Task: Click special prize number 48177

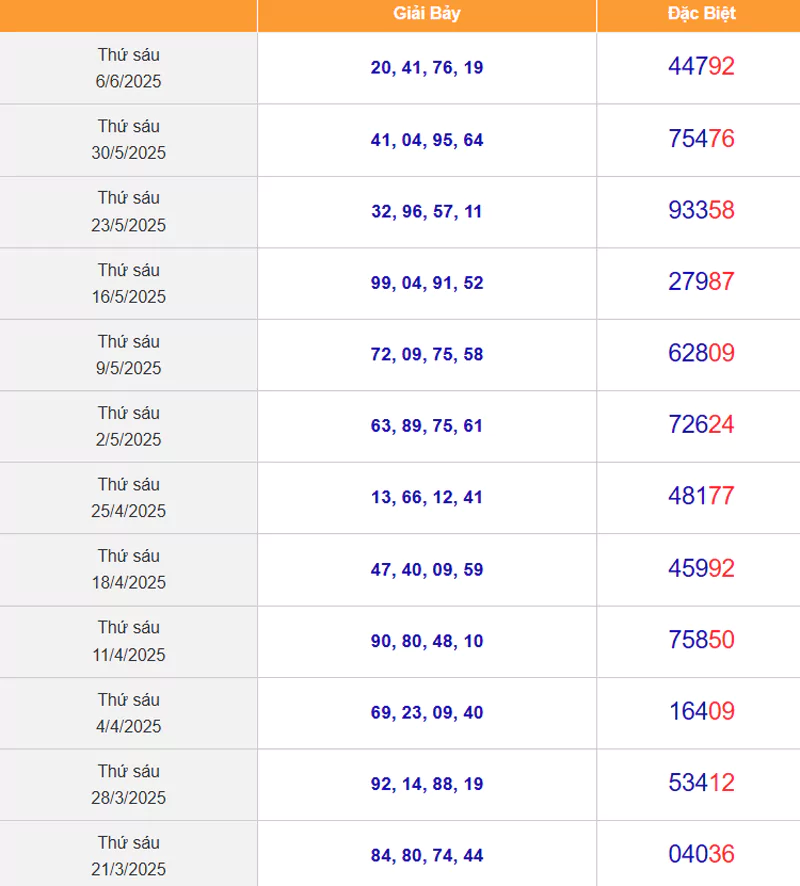Action: click(701, 496)
